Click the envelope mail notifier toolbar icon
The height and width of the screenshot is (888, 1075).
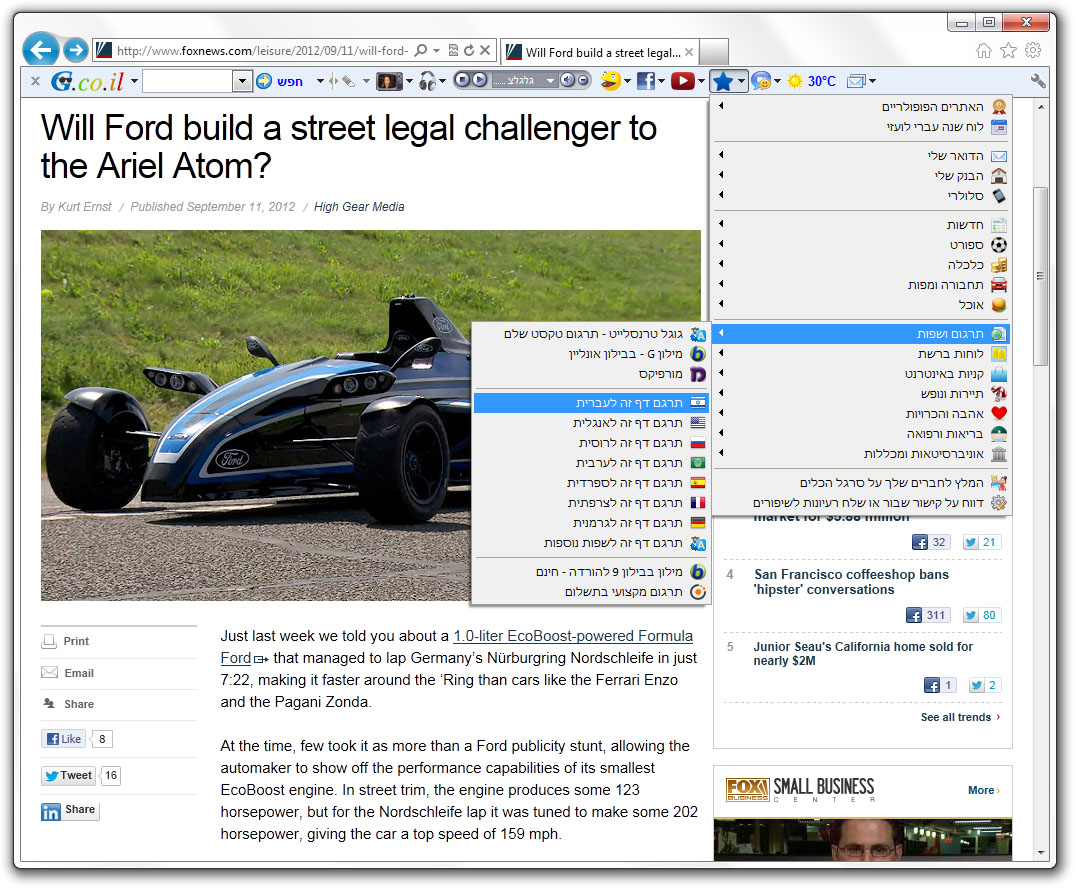[x=855, y=81]
